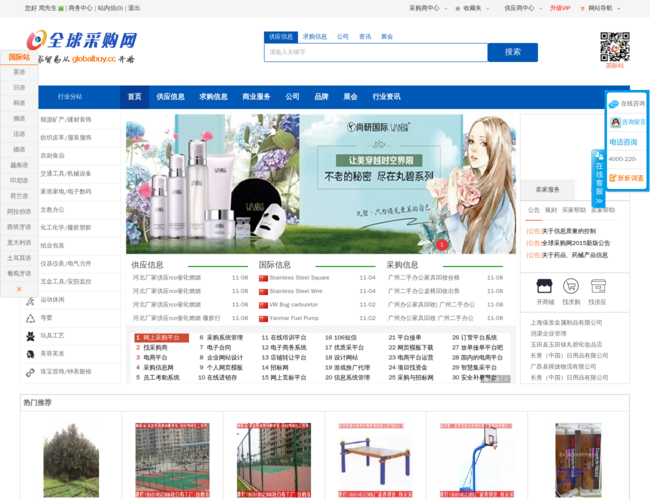
Task: Click the flag beside VW Bug carburetor
Action: pos(263,305)
